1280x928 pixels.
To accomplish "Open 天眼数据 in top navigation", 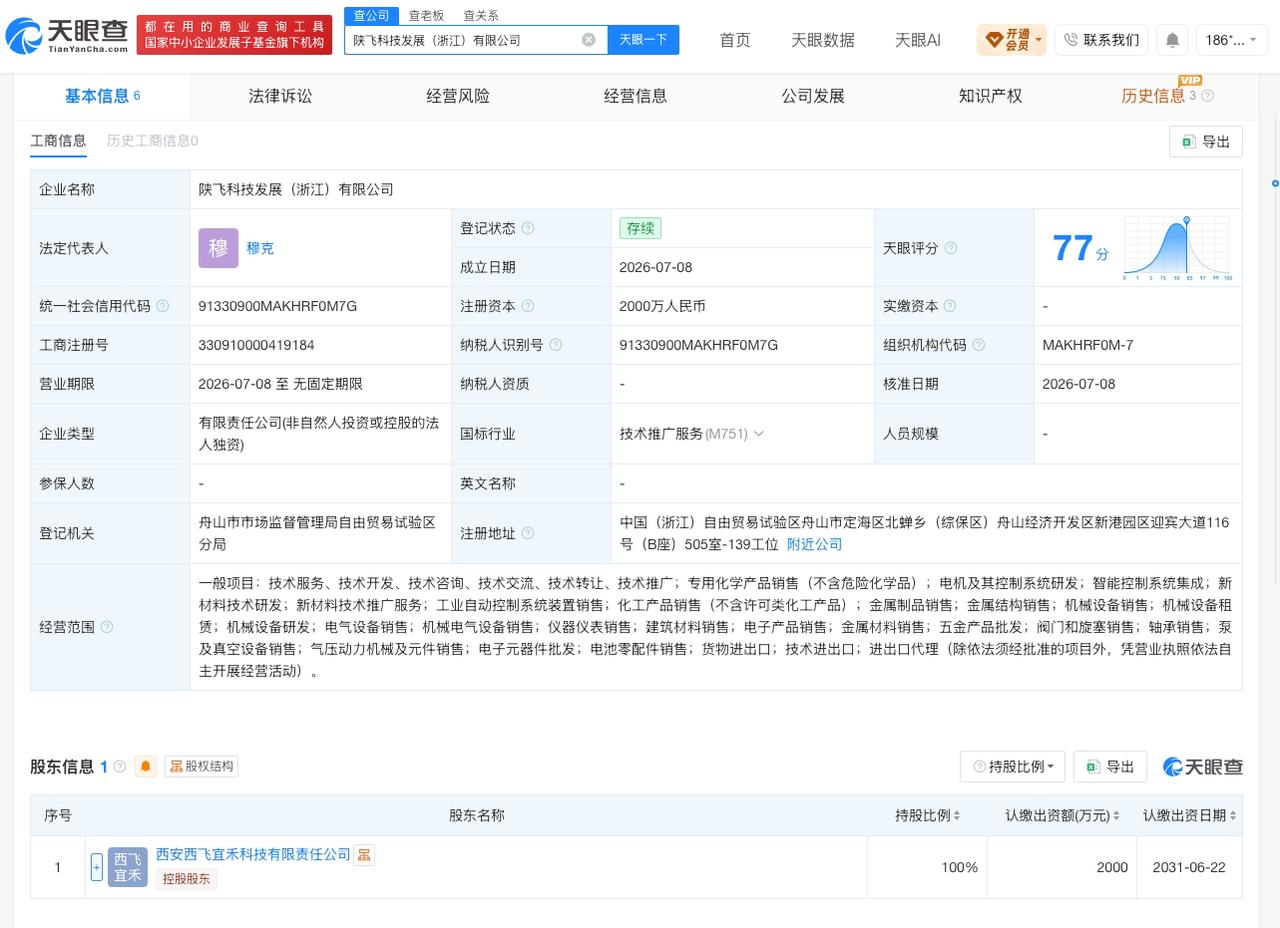I will (823, 40).
